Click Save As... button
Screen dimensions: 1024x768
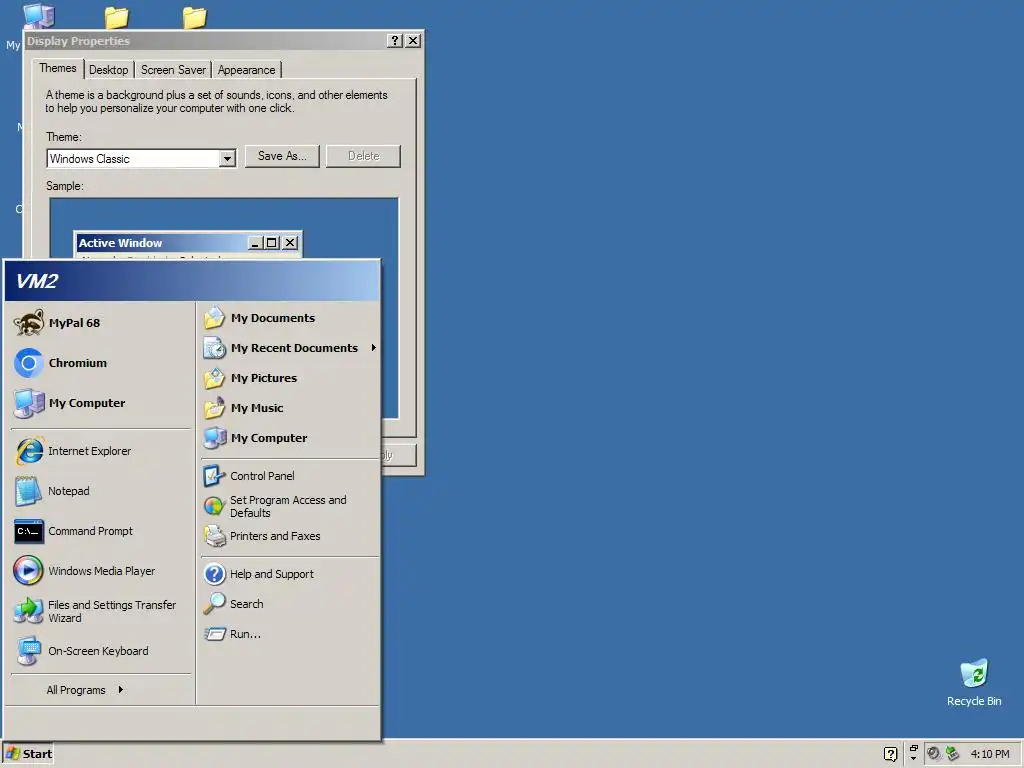click(x=282, y=156)
